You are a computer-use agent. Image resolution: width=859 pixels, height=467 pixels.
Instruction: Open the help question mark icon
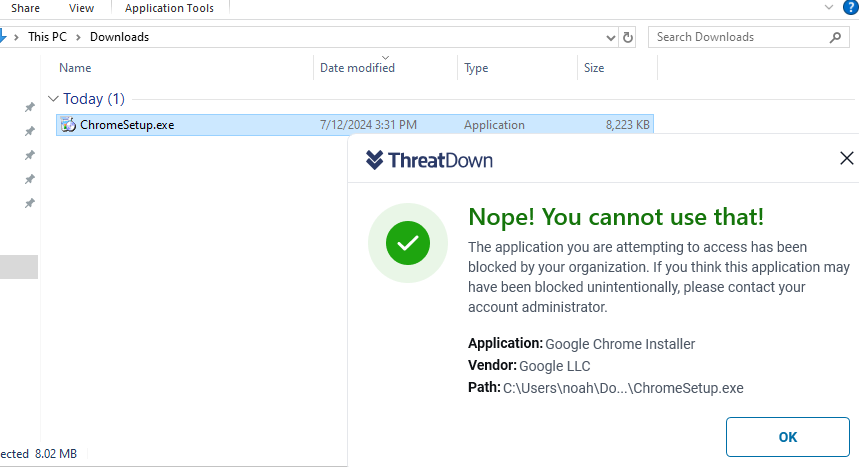coord(851,7)
